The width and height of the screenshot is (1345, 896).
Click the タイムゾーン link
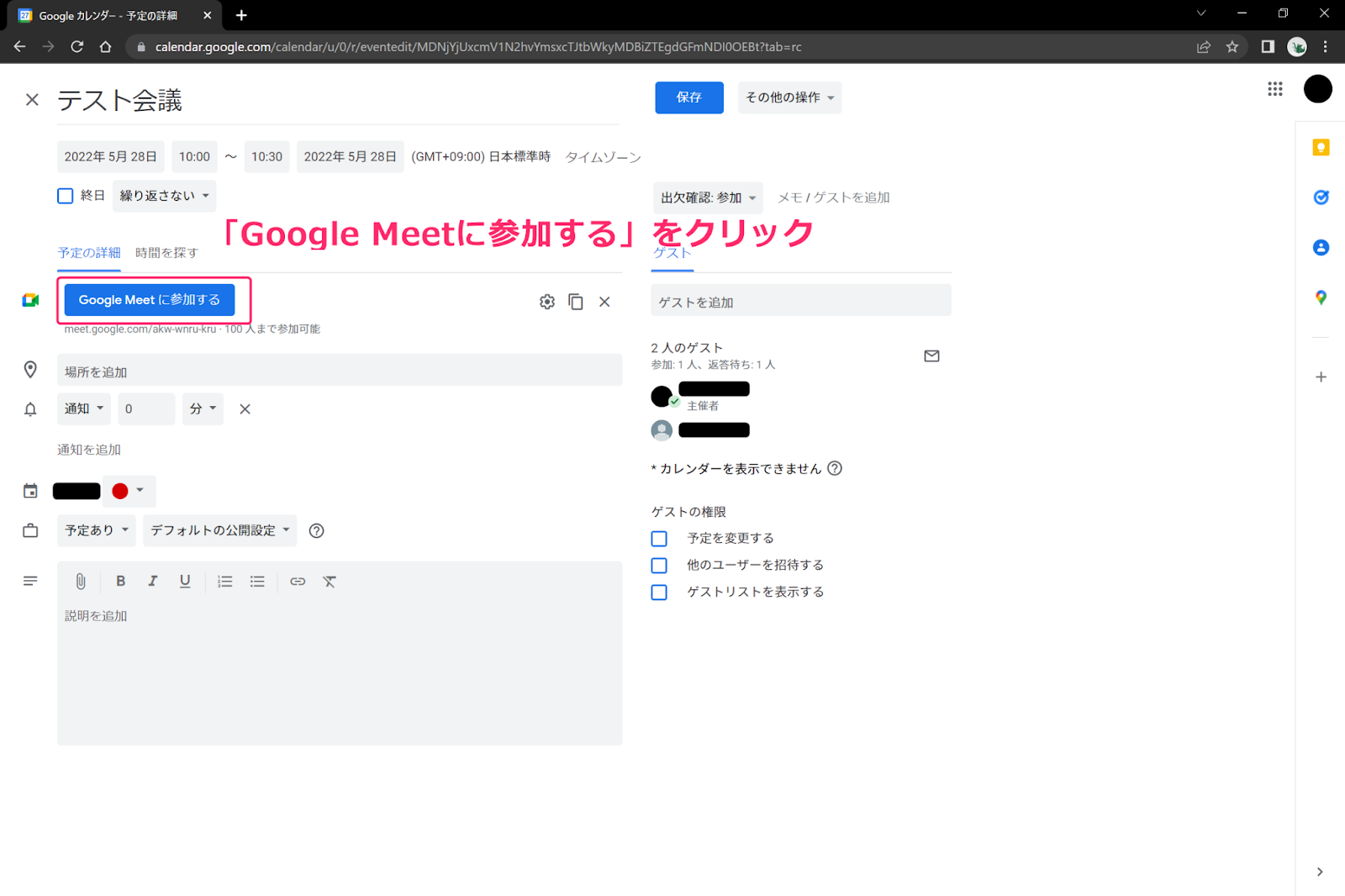603,157
